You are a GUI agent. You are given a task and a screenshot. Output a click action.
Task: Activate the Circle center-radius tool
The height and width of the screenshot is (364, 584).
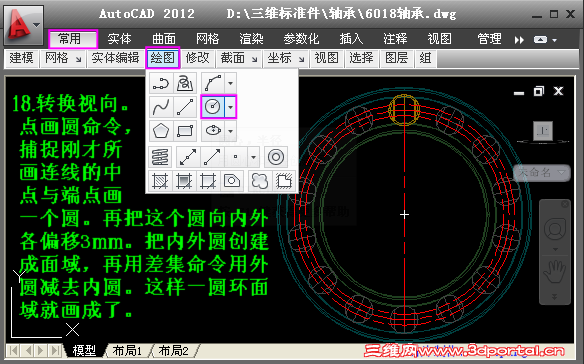(x=213, y=107)
